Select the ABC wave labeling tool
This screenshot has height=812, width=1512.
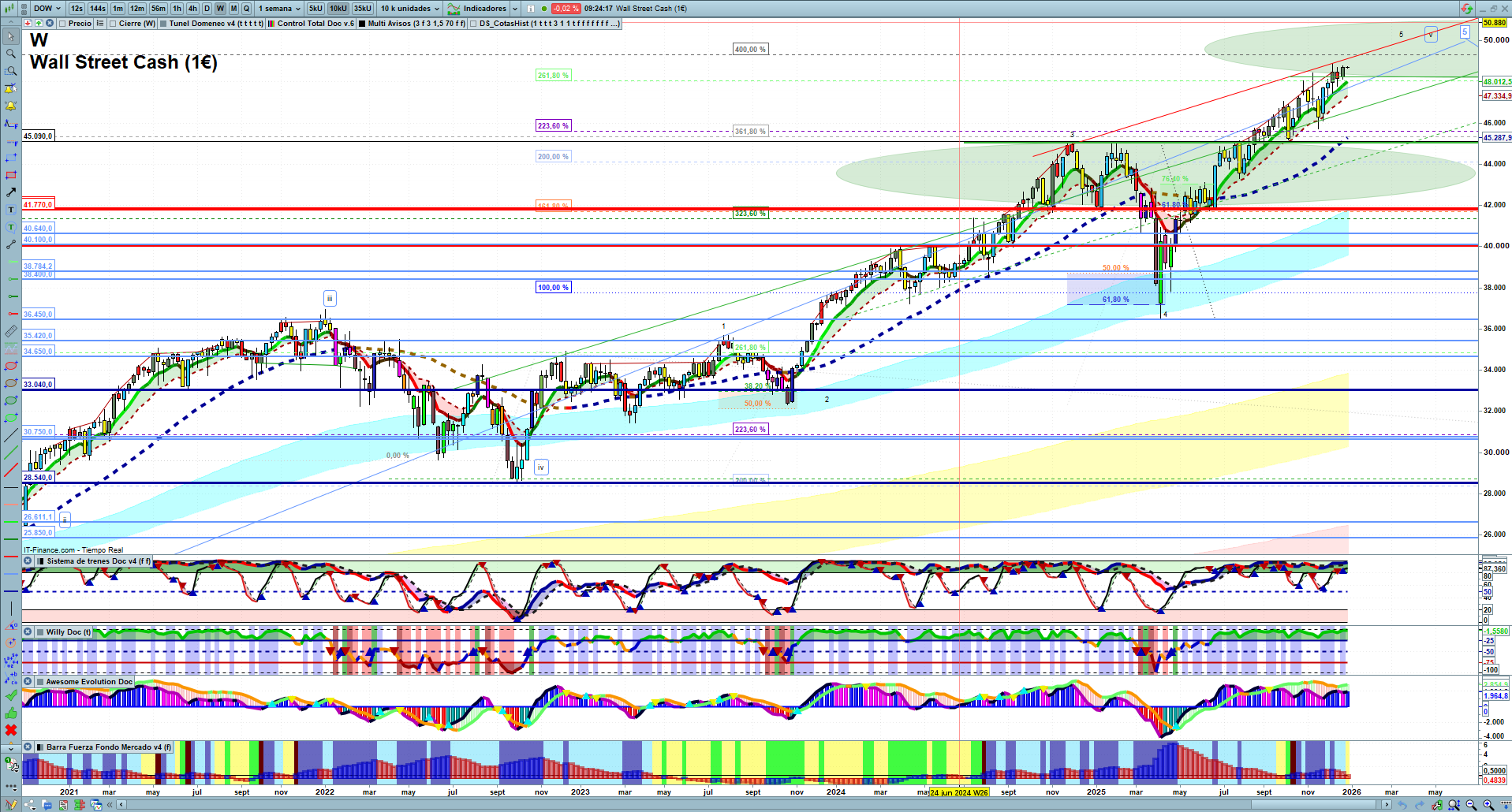pos(11,678)
